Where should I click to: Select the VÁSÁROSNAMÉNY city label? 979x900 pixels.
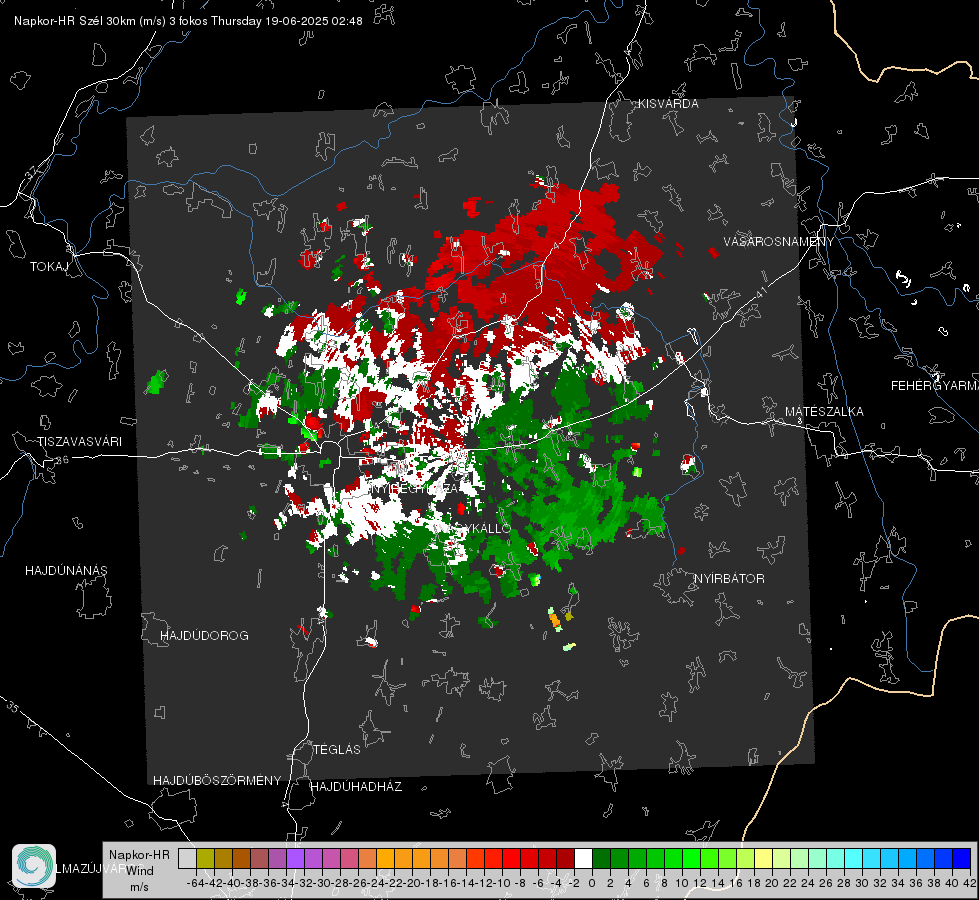tap(779, 242)
